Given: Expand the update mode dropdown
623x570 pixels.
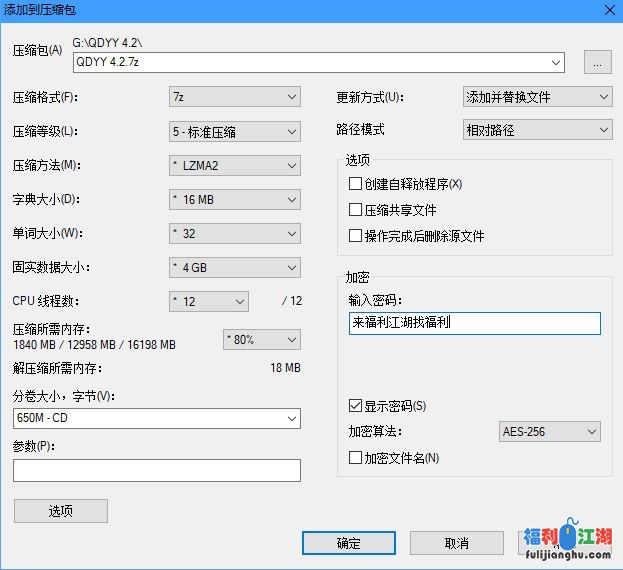Looking at the screenshot, I should point(537,97).
